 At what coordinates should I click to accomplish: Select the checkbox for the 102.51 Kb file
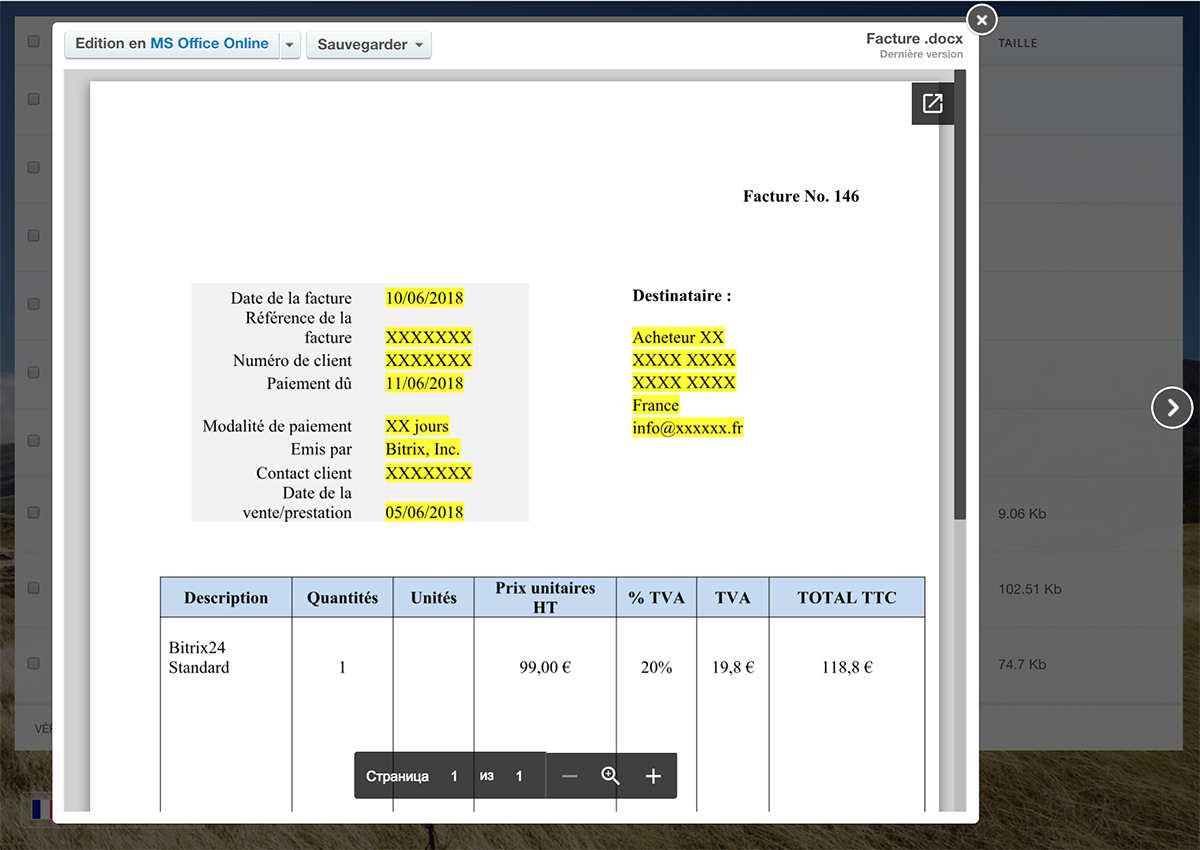coord(33,588)
